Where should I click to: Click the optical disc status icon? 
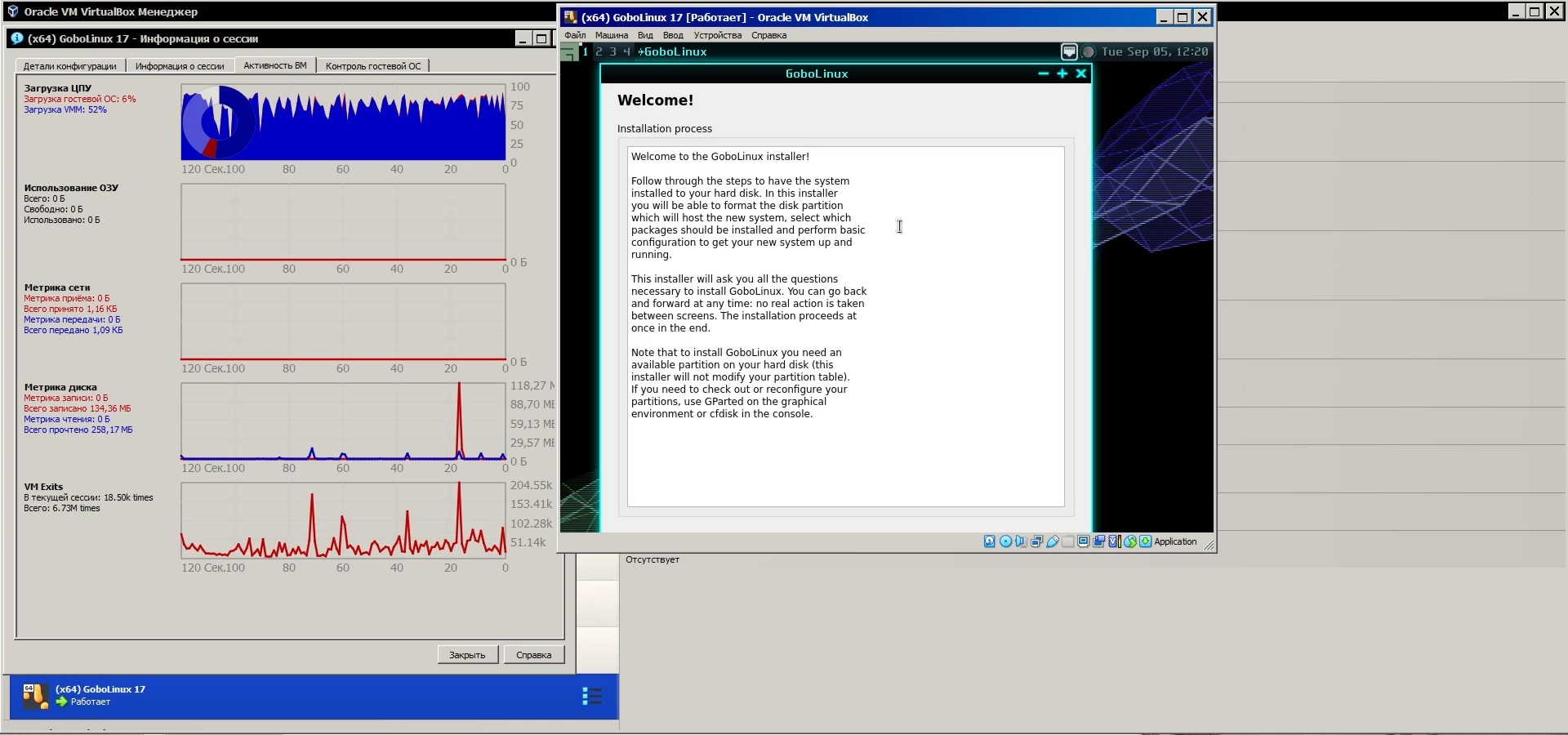(x=1005, y=541)
